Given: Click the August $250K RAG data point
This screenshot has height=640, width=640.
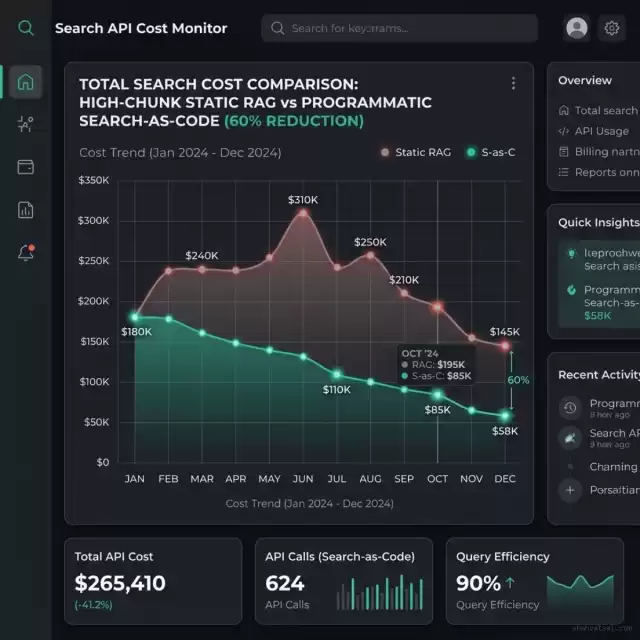Looking at the screenshot, I should pos(370,256).
